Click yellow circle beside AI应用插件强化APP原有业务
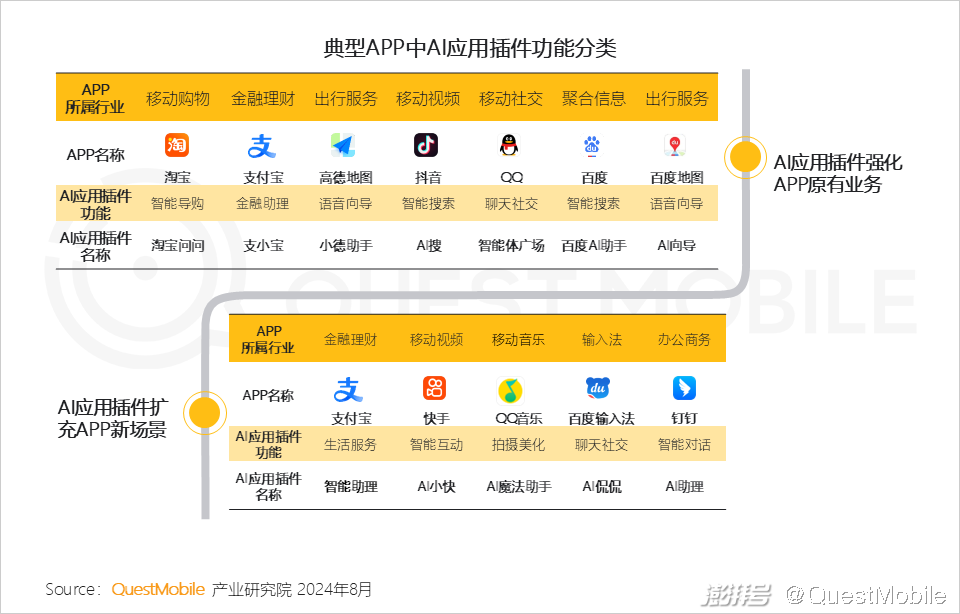This screenshot has width=960, height=614. (745, 157)
